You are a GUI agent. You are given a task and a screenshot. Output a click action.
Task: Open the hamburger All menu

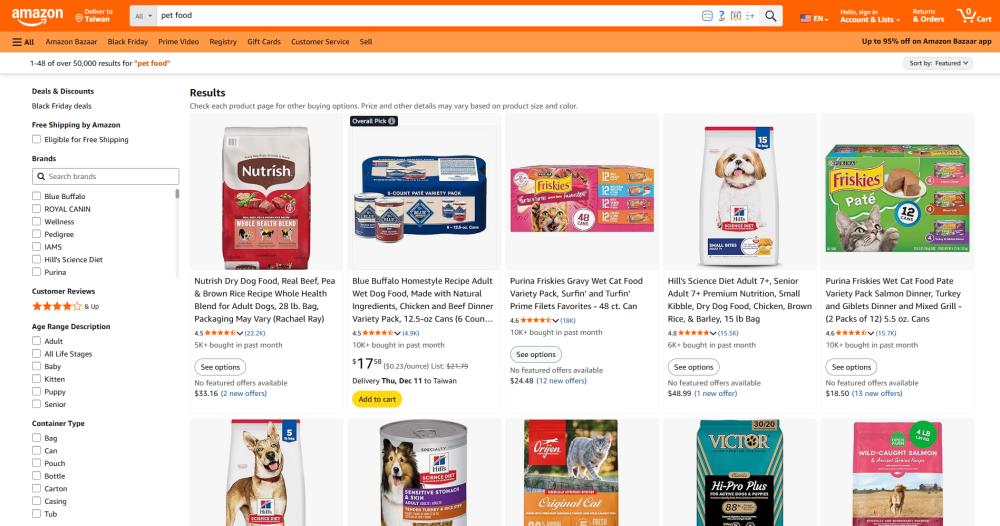(23, 42)
